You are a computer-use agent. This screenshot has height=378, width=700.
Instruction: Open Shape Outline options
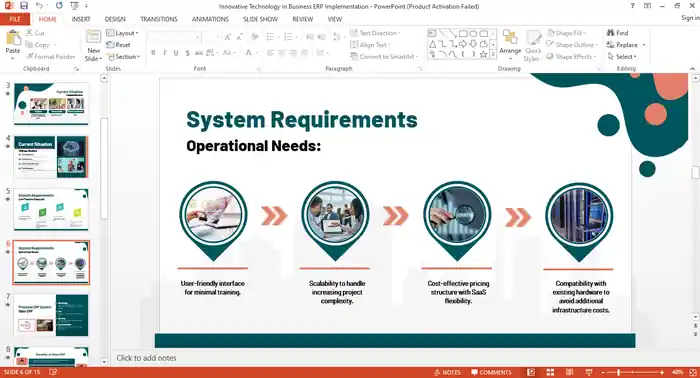(572, 45)
